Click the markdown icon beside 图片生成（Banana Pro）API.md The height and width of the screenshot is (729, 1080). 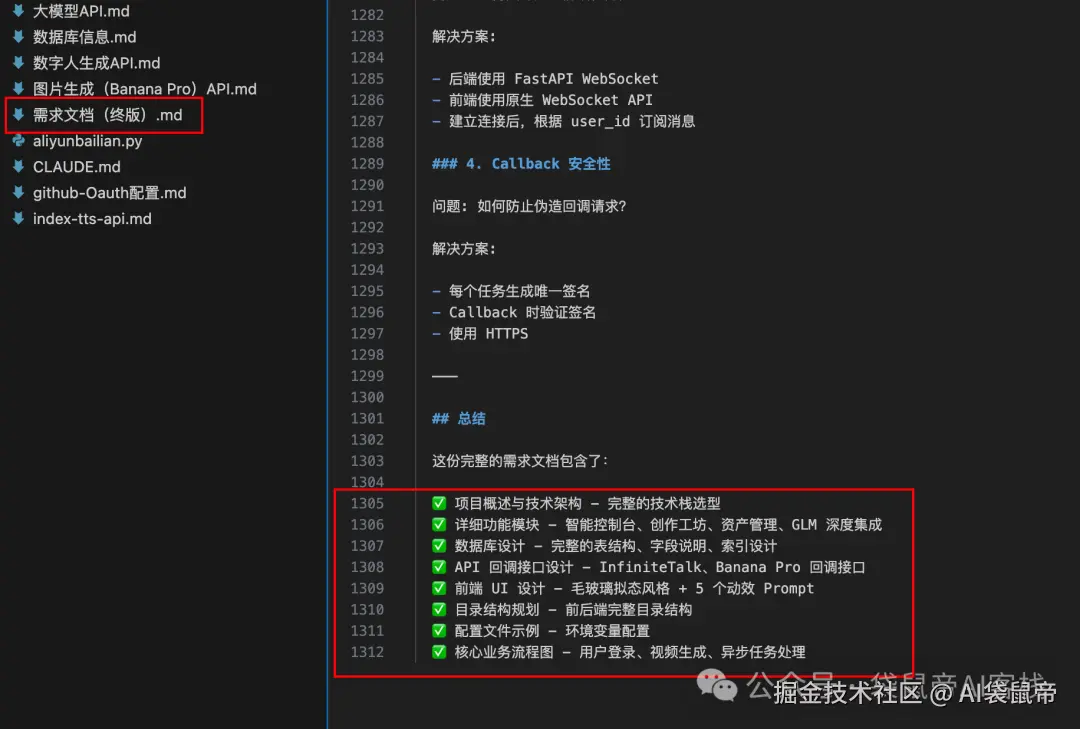point(19,88)
